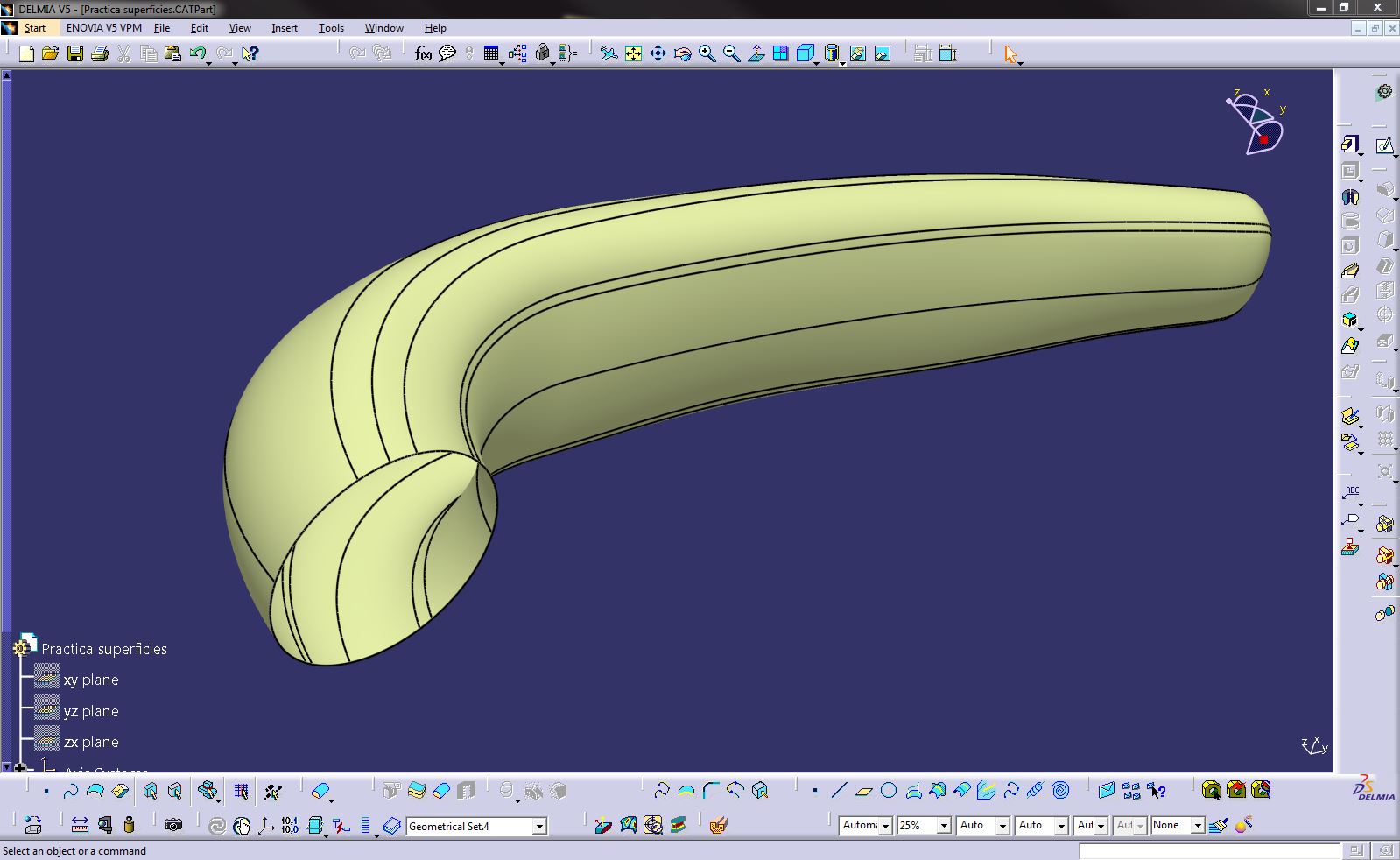Open the Help menu
The width and height of the screenshot is (1400, 860).
435,28
